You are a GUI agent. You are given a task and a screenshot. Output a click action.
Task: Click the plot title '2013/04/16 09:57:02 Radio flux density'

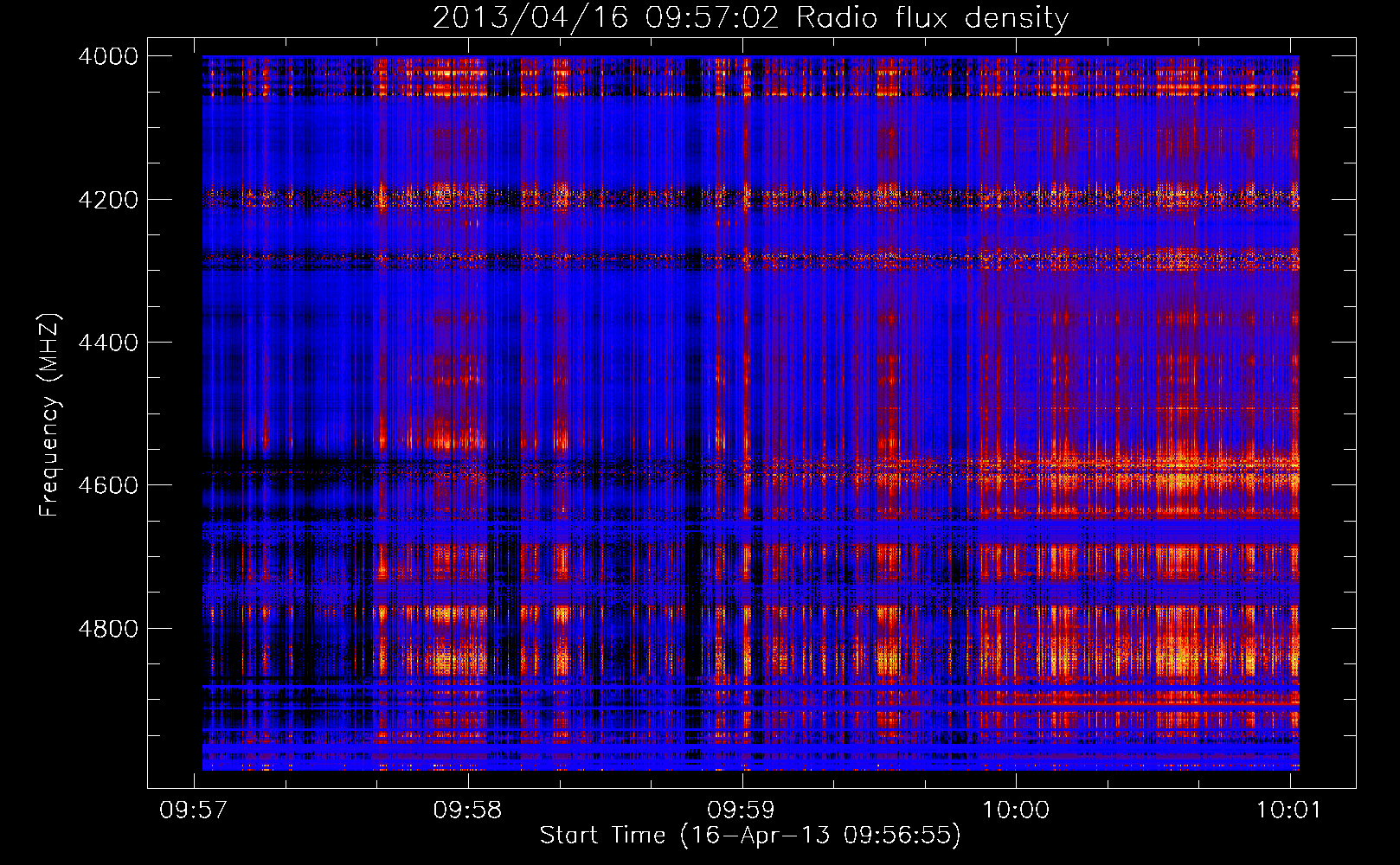click(750, 18)
